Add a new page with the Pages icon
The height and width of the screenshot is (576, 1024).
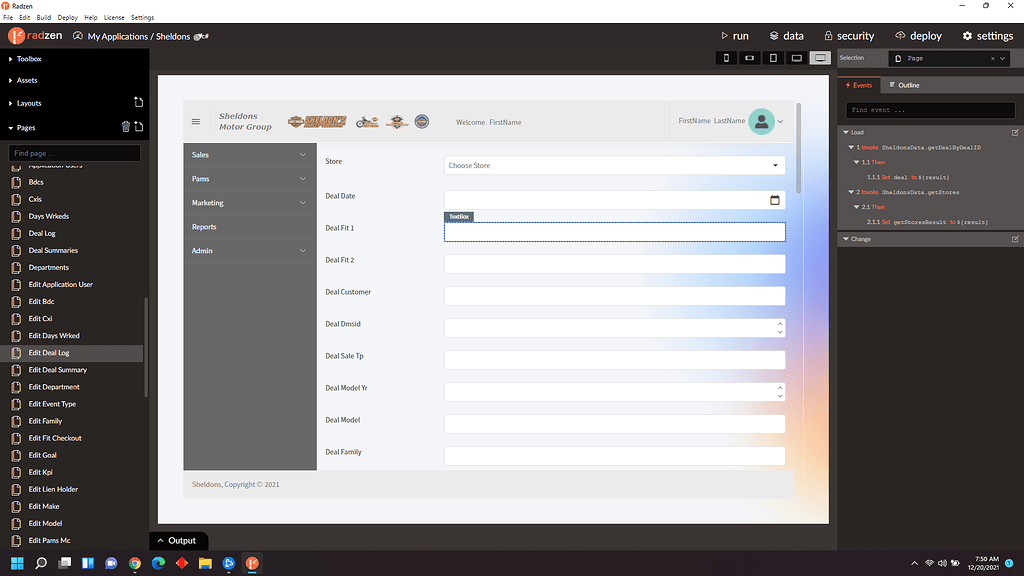tap(139, 127)
